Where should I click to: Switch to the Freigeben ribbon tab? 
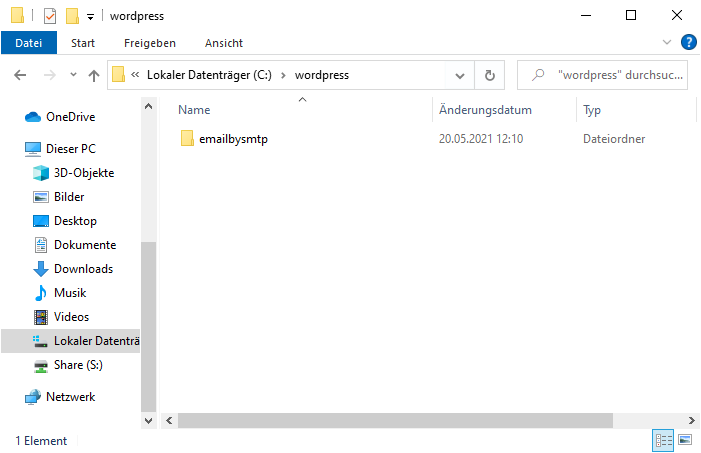point(150,43)
